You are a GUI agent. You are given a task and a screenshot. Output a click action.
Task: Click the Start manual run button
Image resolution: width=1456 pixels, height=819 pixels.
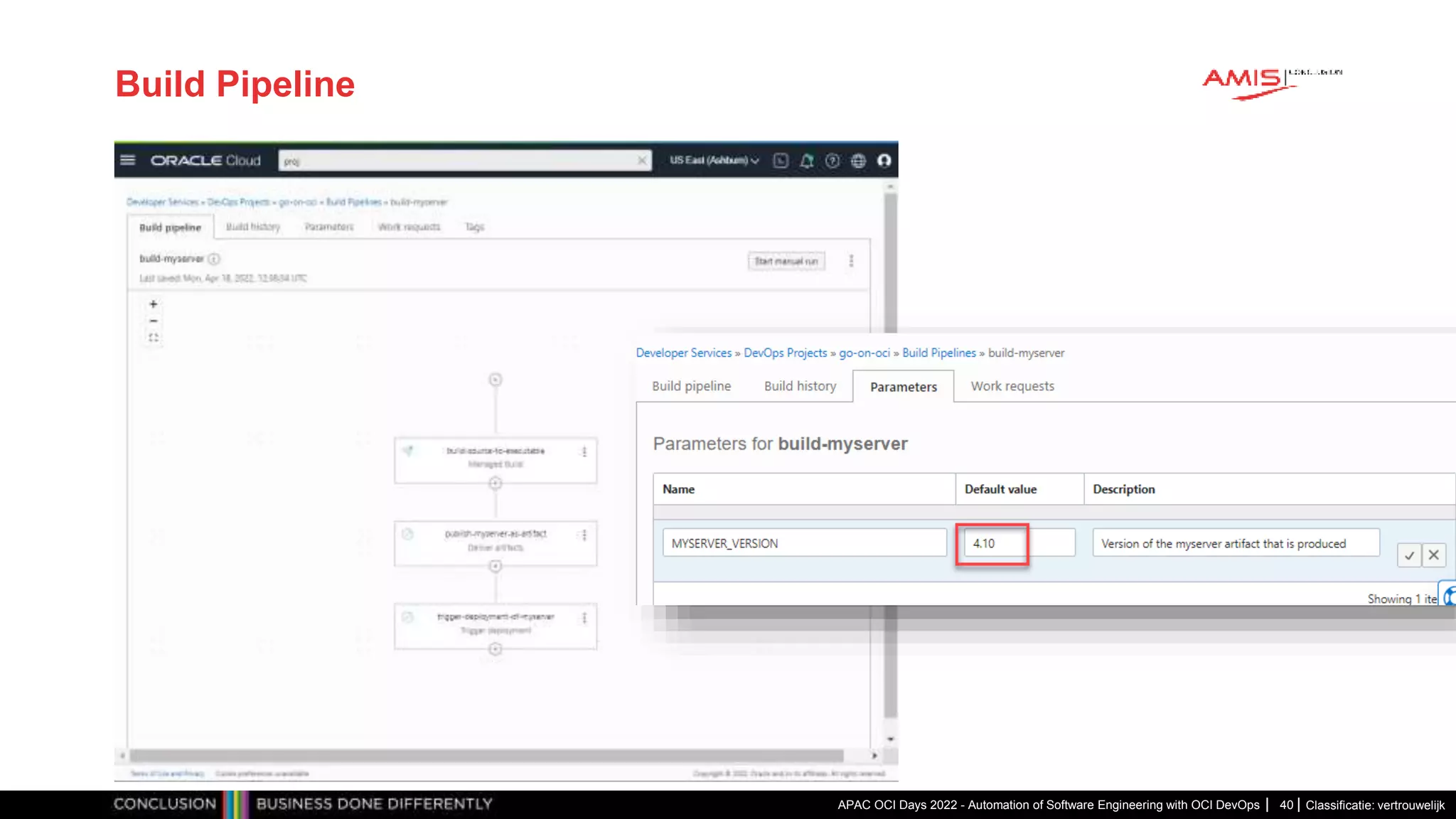click(x=786, y=261)
